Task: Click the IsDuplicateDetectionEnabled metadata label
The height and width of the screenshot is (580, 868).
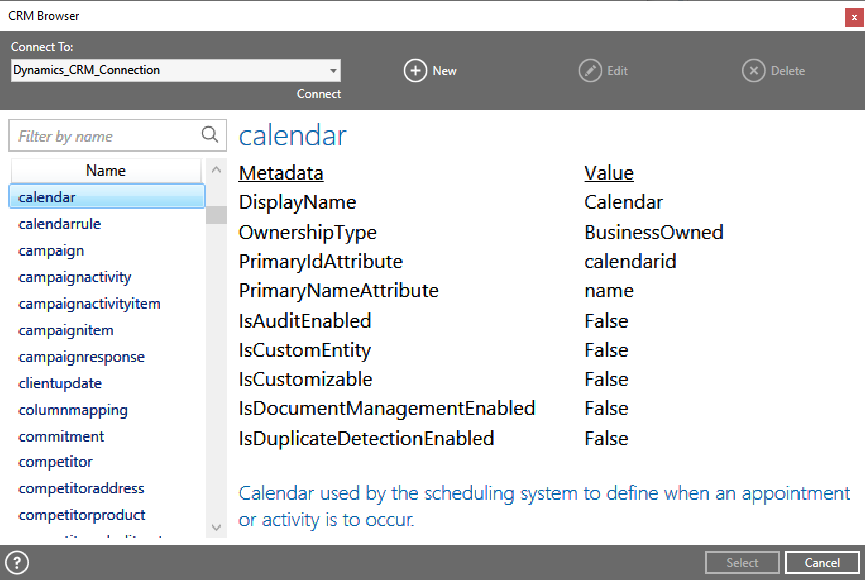Action: click(366, 438)
